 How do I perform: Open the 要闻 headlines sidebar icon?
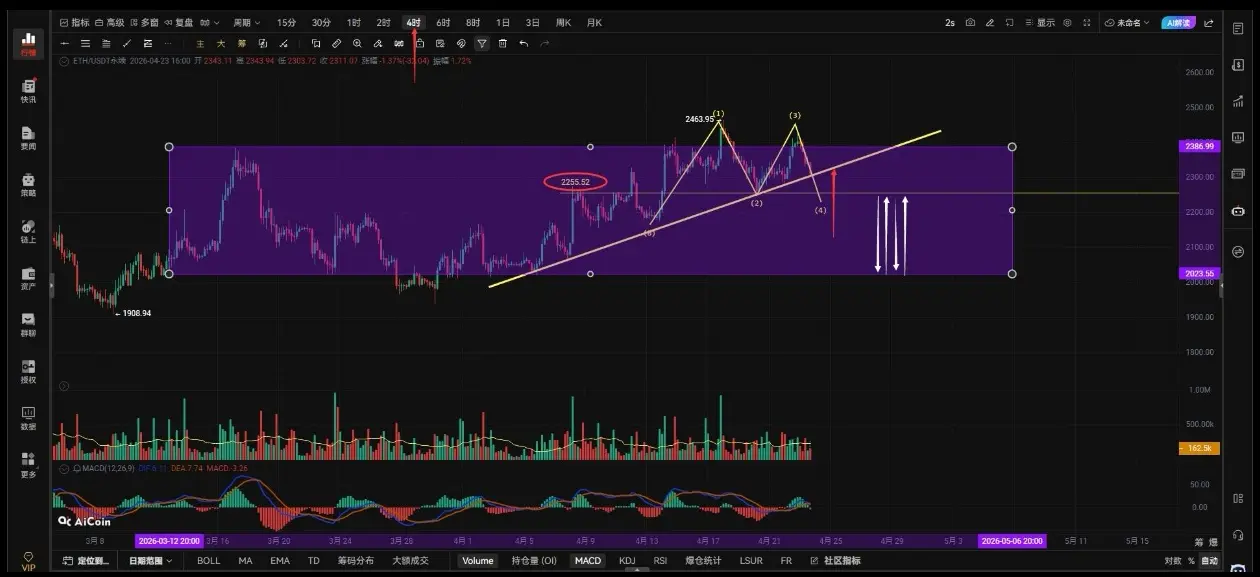[x=28, y=138]
